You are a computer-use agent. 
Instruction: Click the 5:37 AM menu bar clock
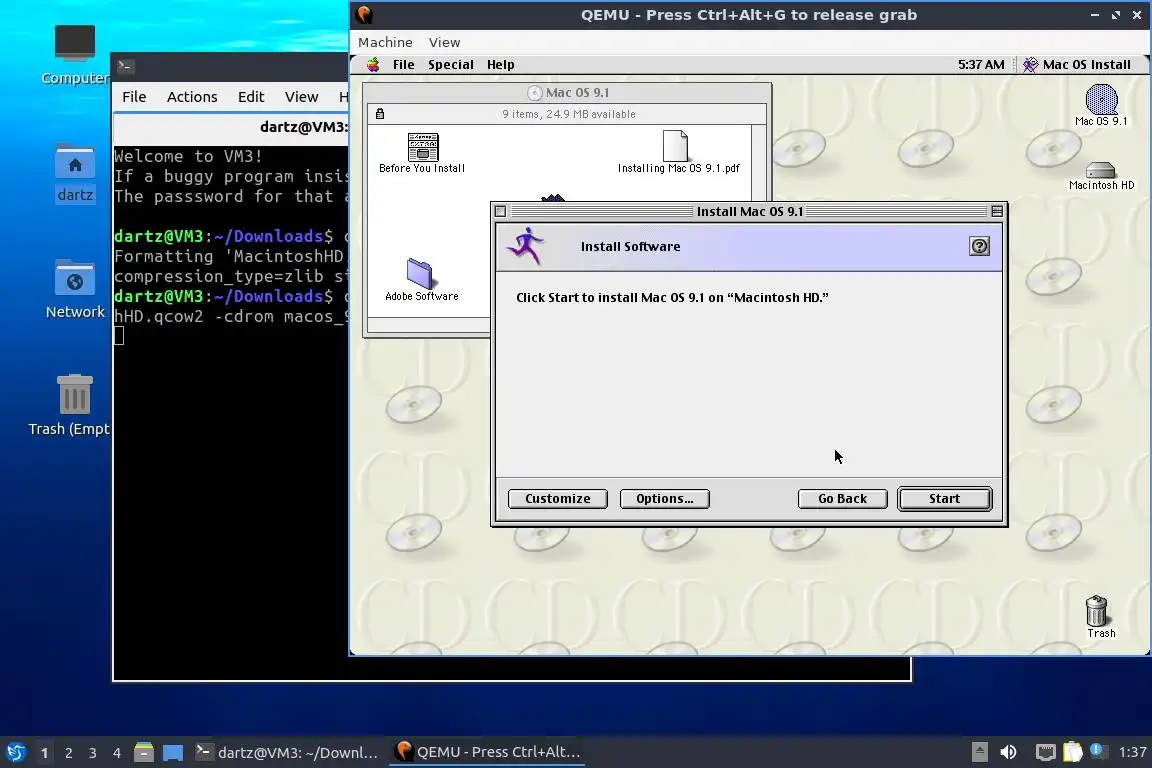click(x=981, y=65)
